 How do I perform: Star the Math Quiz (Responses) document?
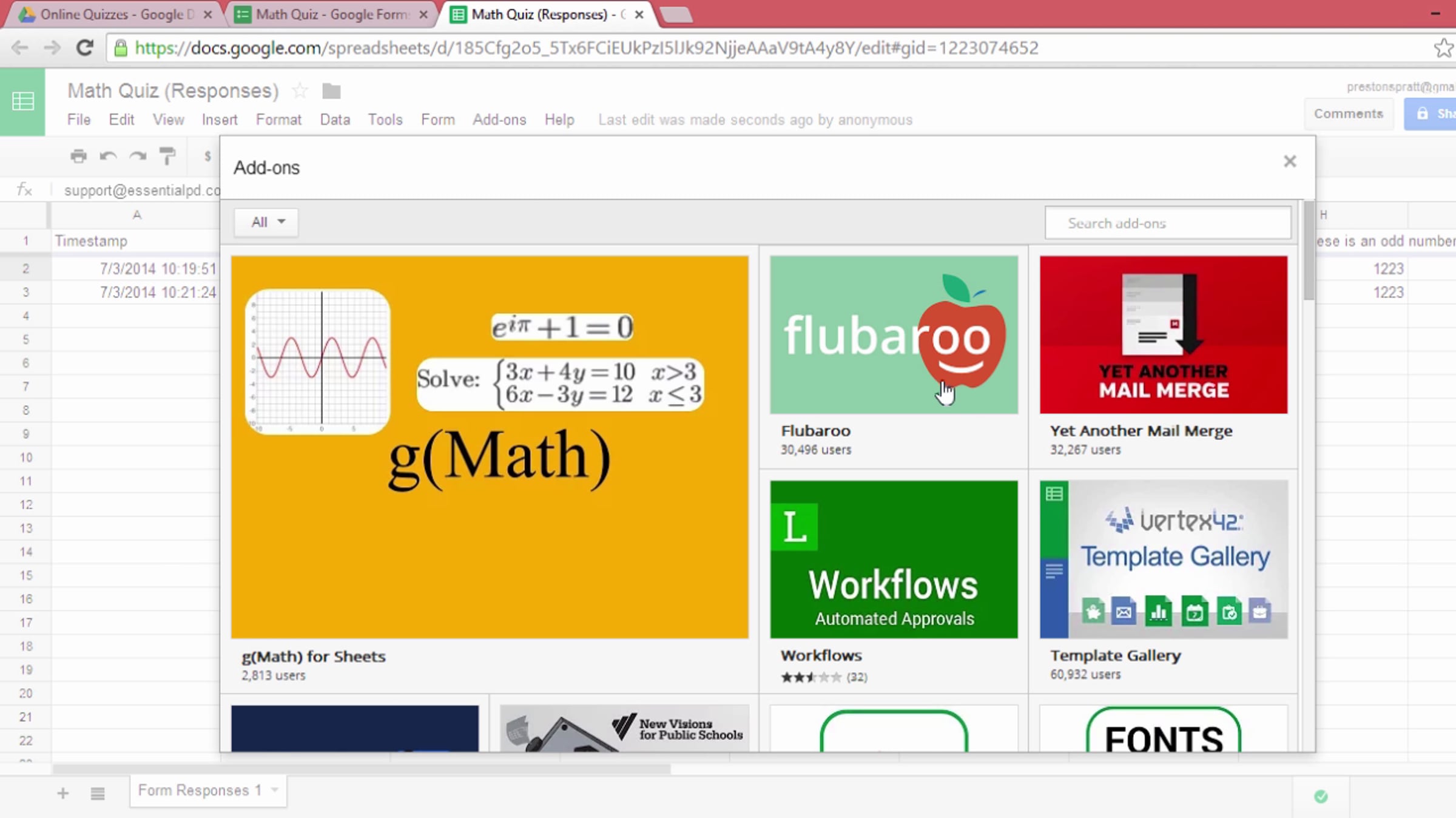(300, 91)
